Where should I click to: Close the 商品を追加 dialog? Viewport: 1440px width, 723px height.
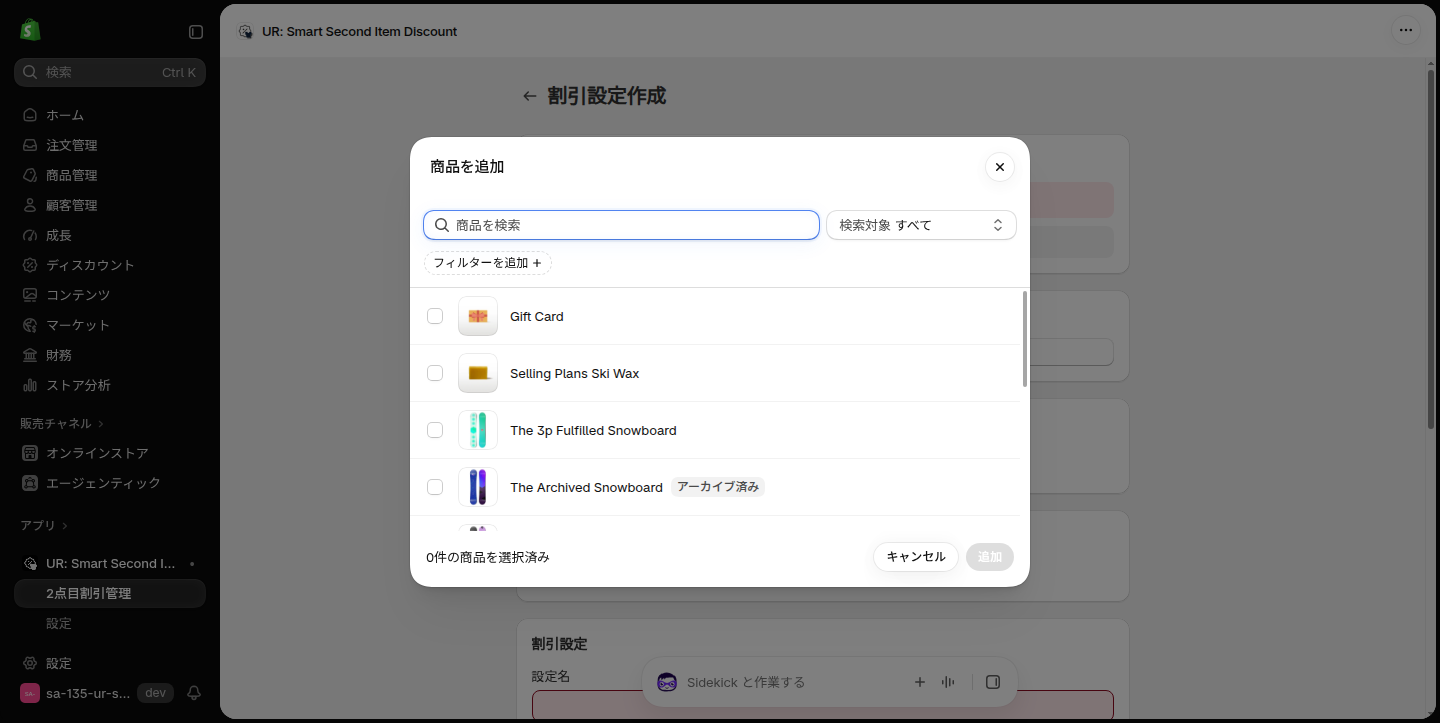click(1000, 167)
